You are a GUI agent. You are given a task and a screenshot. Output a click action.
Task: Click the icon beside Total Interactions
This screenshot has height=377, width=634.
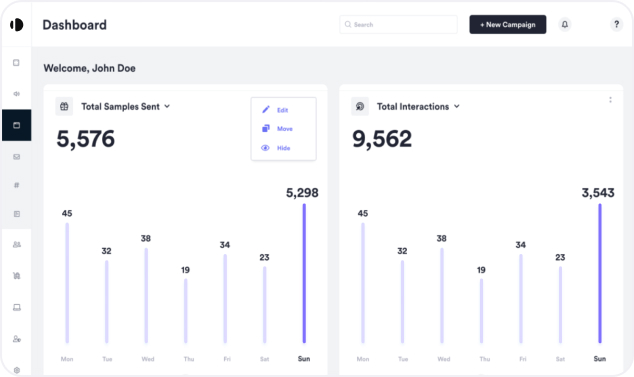(x=360, y=106)
